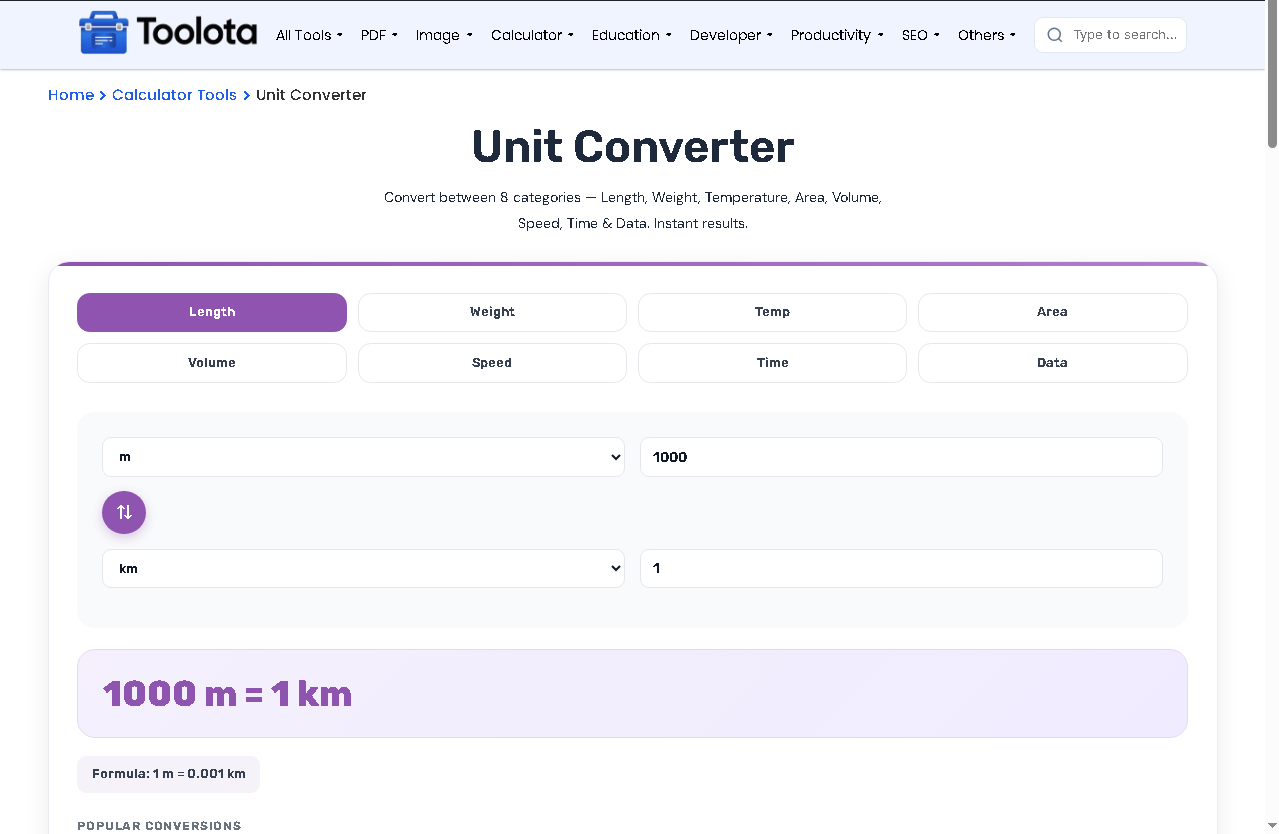1279x834 pixels.
Task: Open the Calculator Tools breadcrumb link
Action: (x=174, y=95)
